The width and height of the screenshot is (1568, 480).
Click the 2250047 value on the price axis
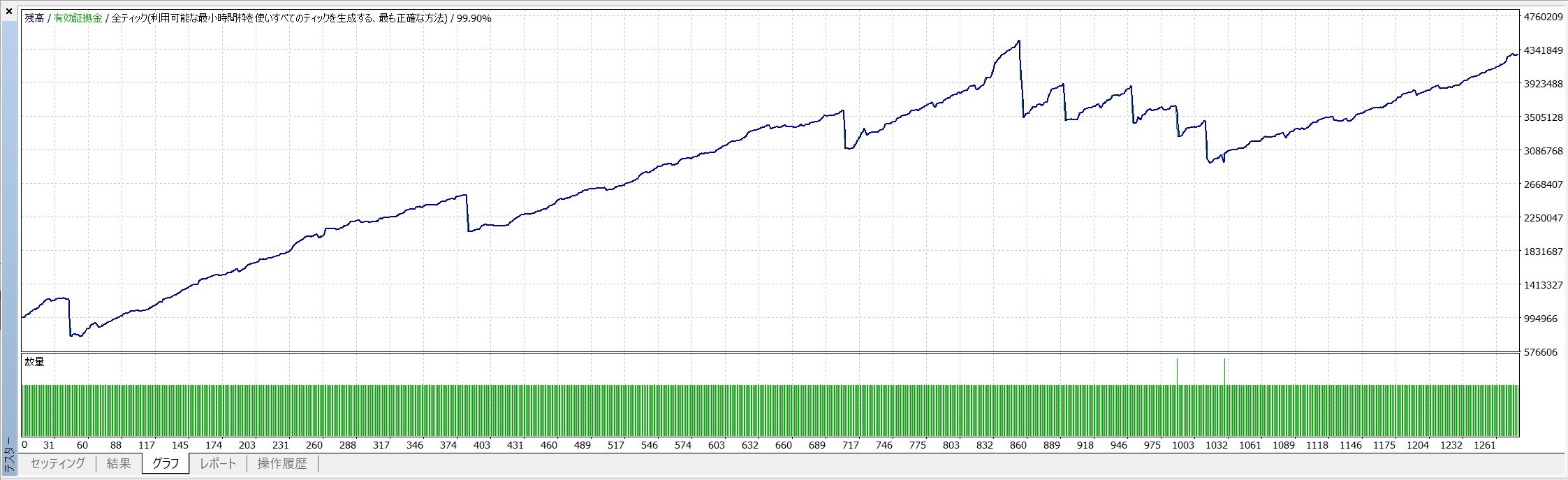1542,218
